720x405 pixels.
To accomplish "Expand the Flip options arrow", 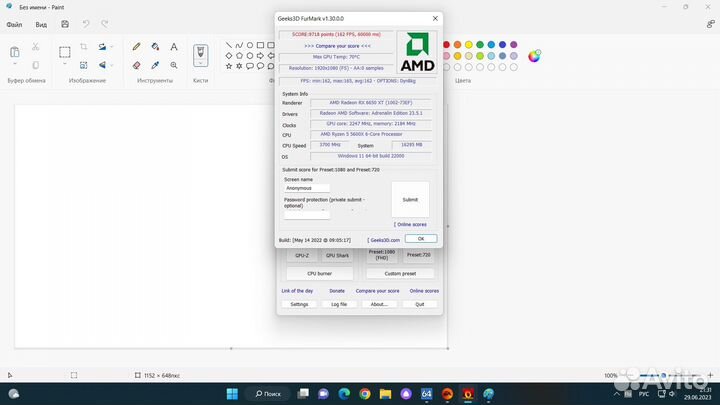I will 112,65.
